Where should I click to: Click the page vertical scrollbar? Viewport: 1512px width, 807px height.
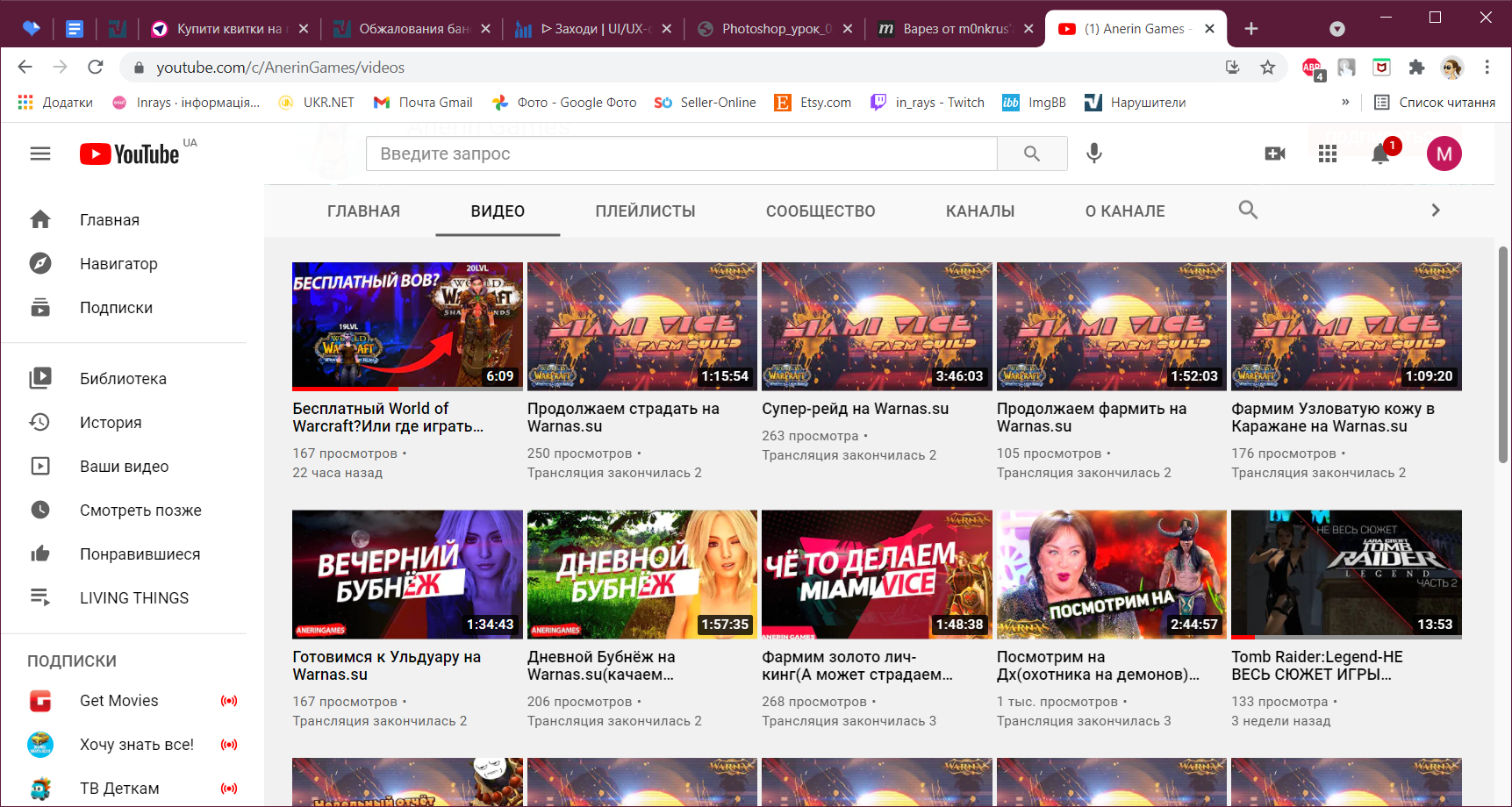coord(1502,354)
